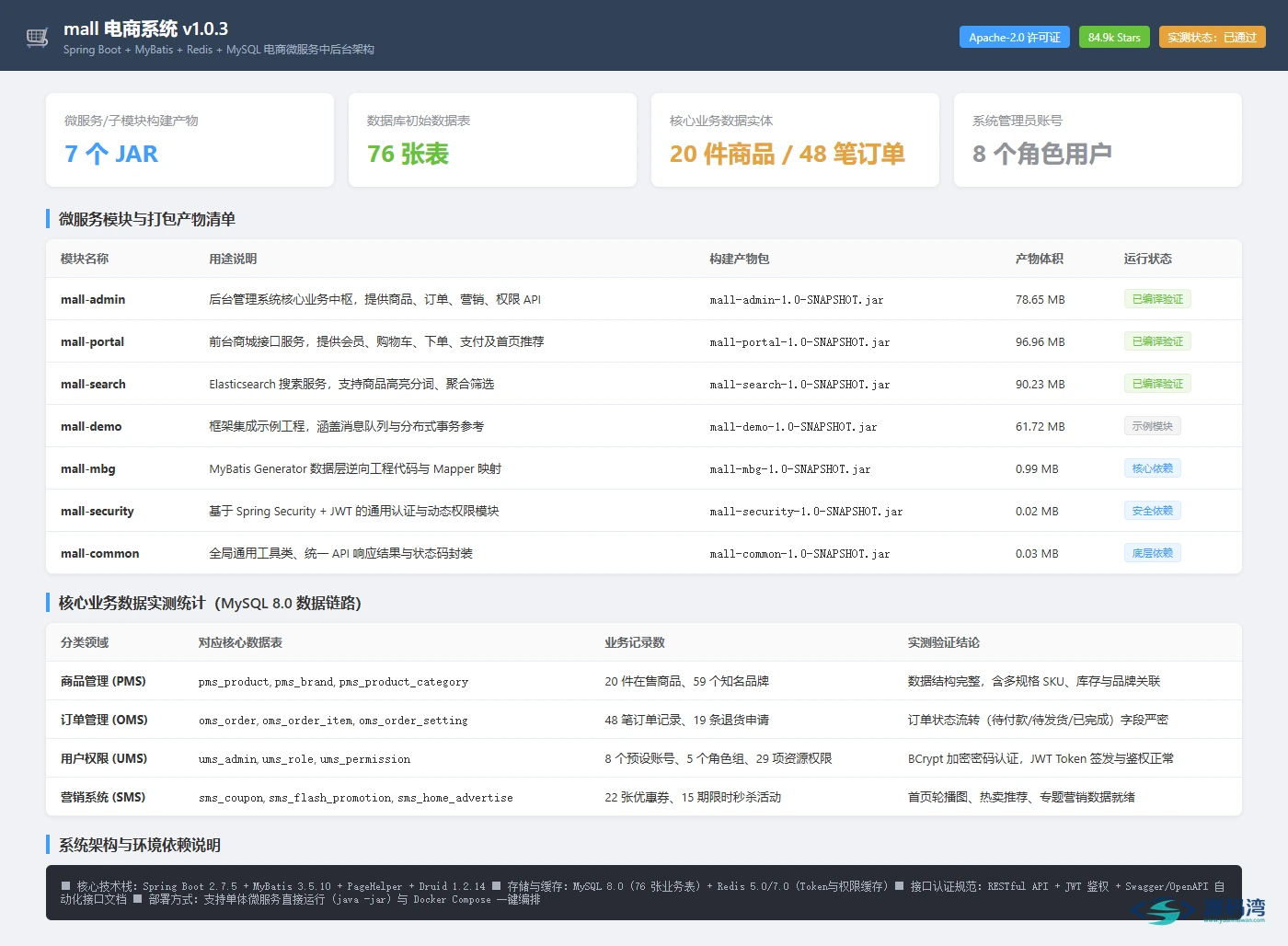Click the 业务记录数 column header

[634, 642]
